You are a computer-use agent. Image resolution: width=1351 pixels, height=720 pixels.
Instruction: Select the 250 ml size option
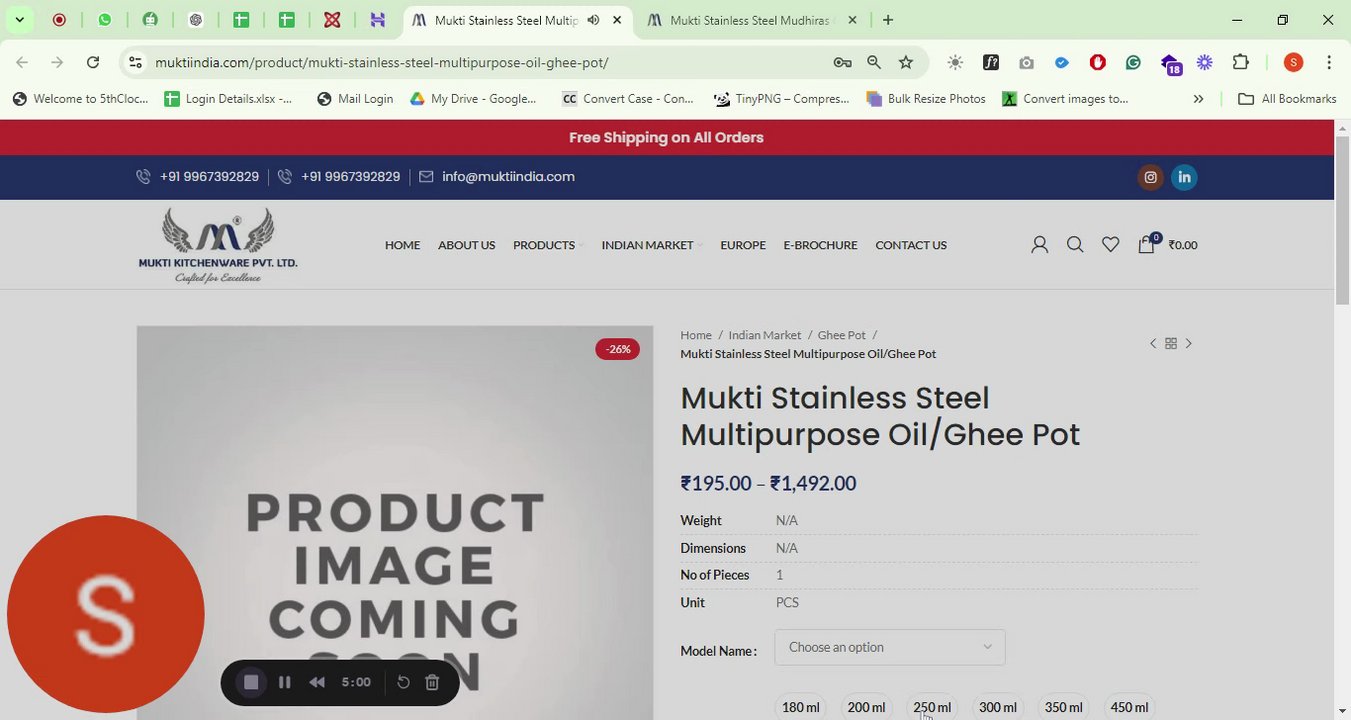coord(932,707)
